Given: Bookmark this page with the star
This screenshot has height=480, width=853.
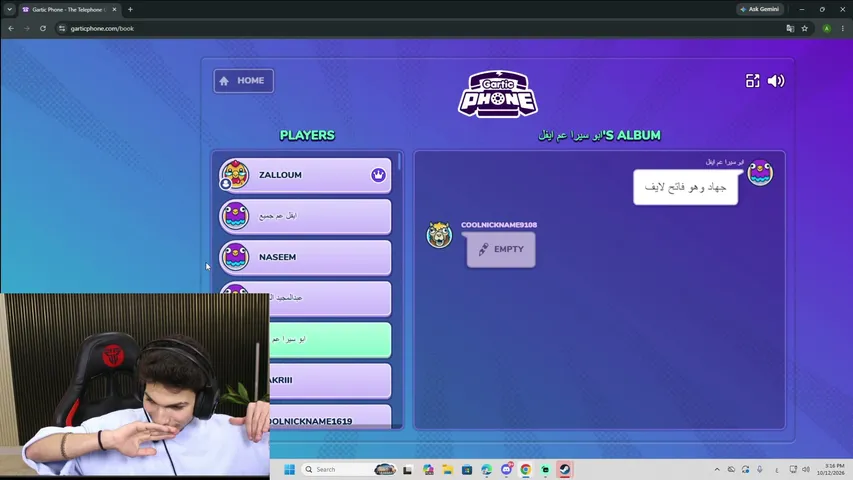Looking at the screenshot, I should click(805, 28).
